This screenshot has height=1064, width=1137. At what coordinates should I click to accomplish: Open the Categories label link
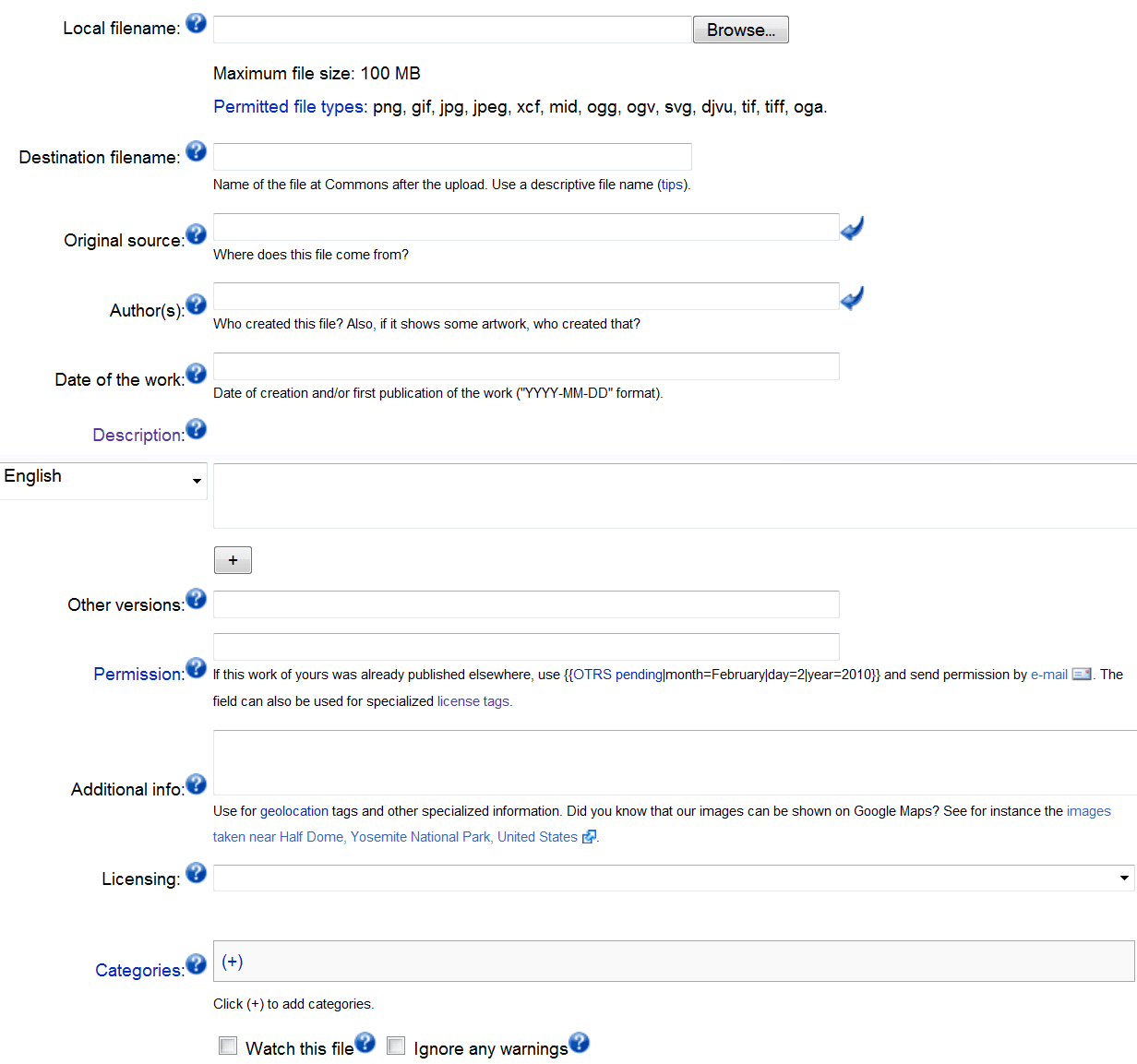[139, 970]
